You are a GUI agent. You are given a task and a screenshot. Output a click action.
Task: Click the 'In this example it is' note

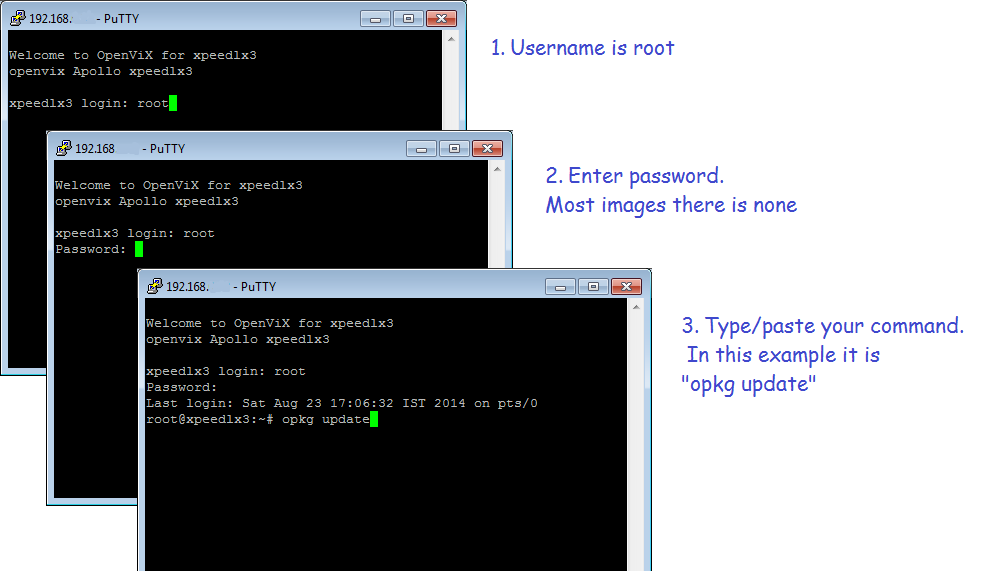click(x=783, y=355)
